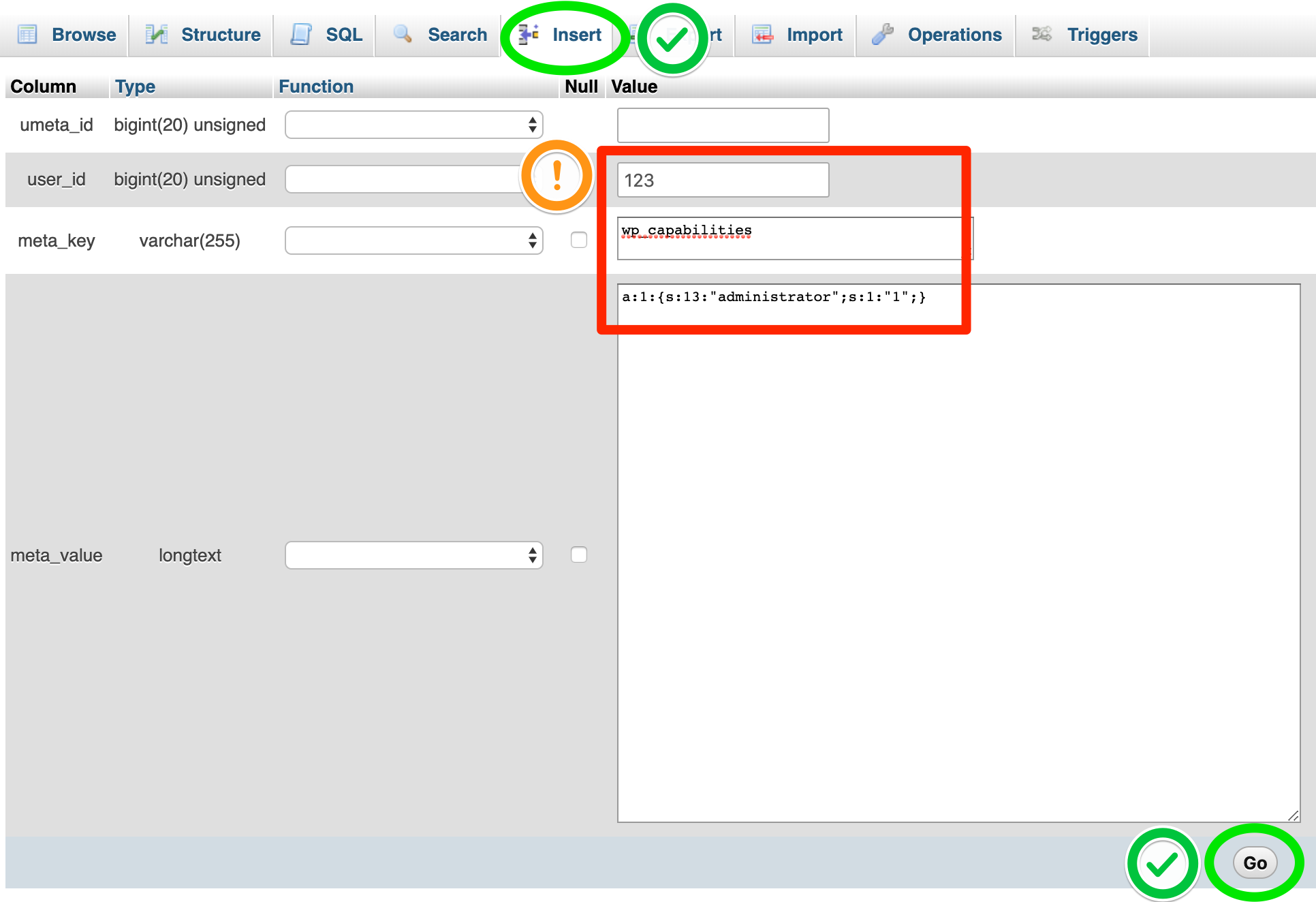This screenshot has height=902, width=1316.
Task: Click the Type column header link
Action: pyautogui.click(x=135, y=87)
